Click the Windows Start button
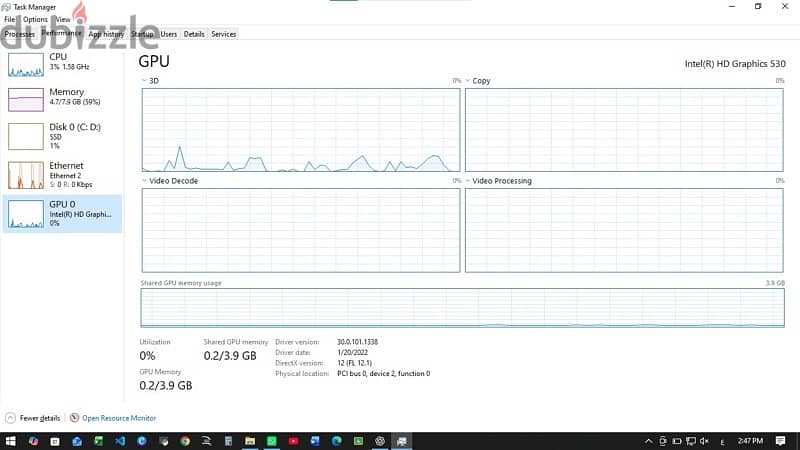800x450 pixels. click(10, 441)
